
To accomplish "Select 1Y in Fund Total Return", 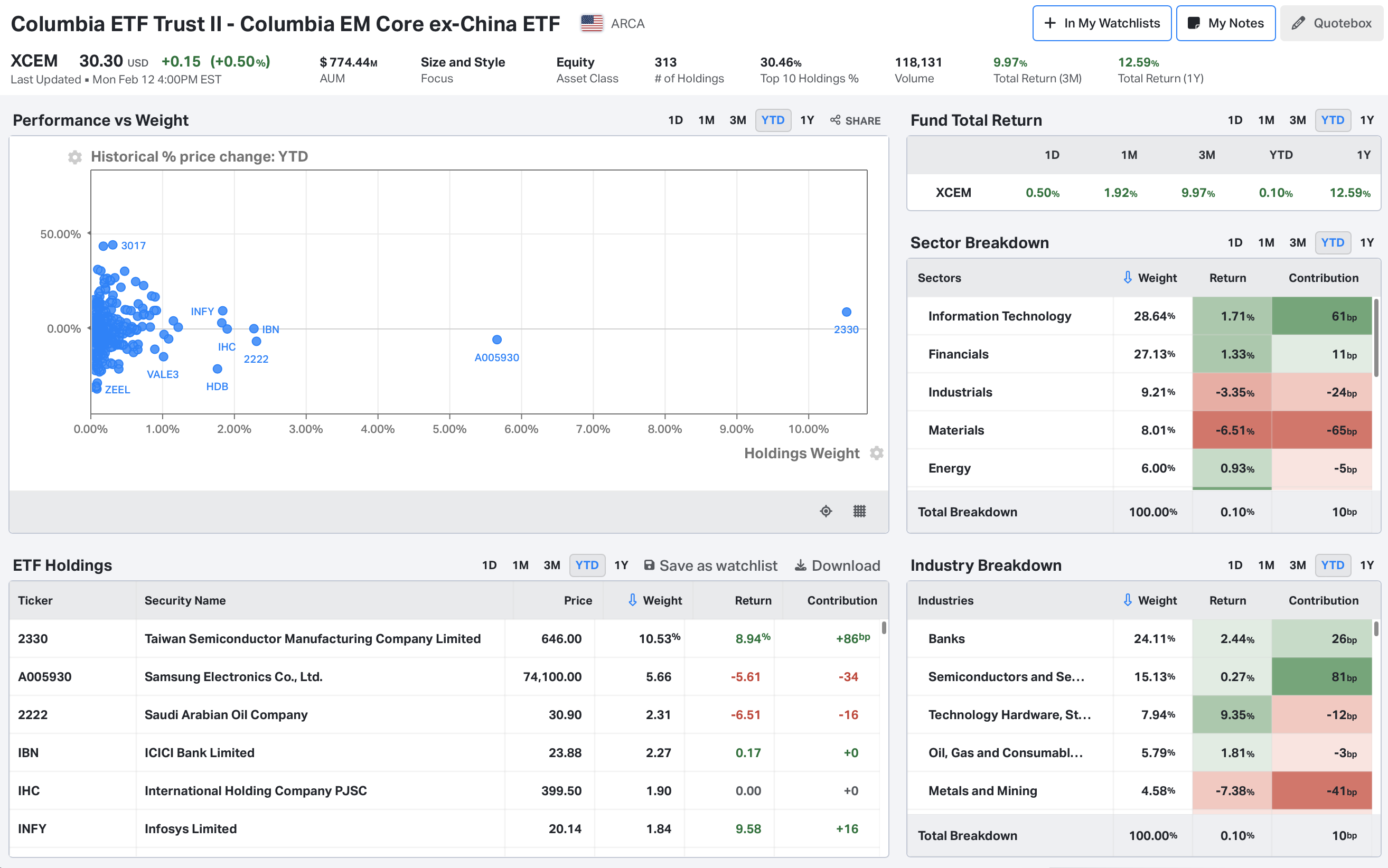I will pos(1367,120).
